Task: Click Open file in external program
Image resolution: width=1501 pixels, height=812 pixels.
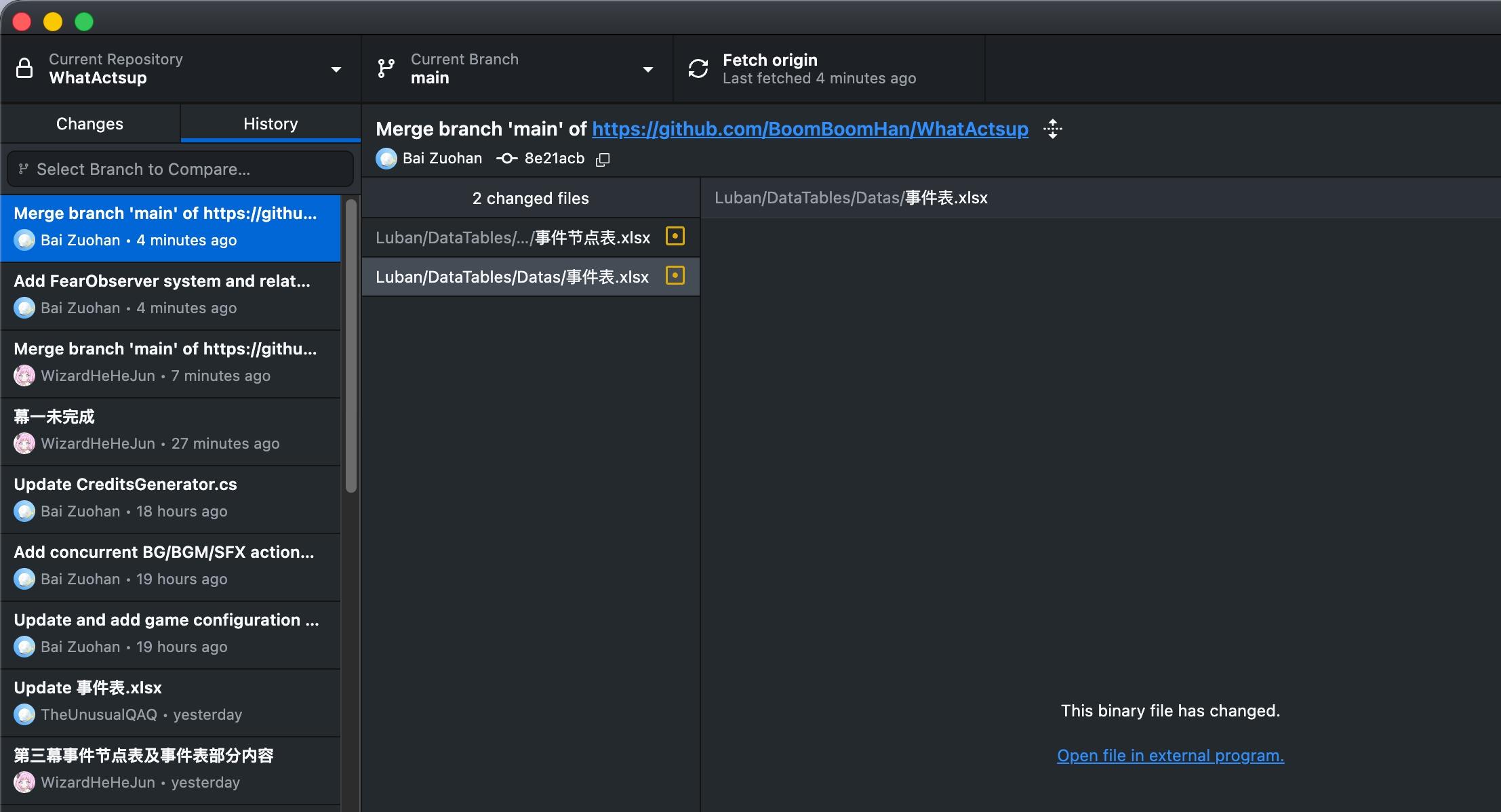Action: (x=1170, y=756)
